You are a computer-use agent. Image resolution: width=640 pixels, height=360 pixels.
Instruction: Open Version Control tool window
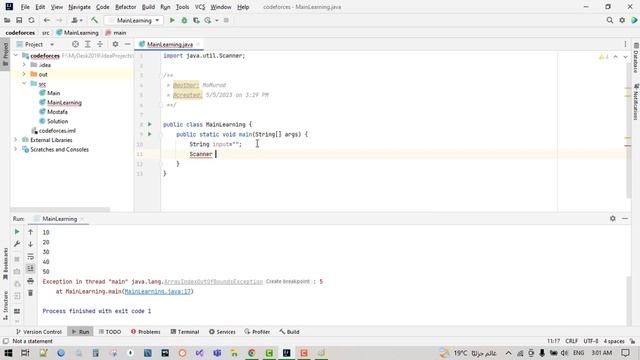[38, 332]
